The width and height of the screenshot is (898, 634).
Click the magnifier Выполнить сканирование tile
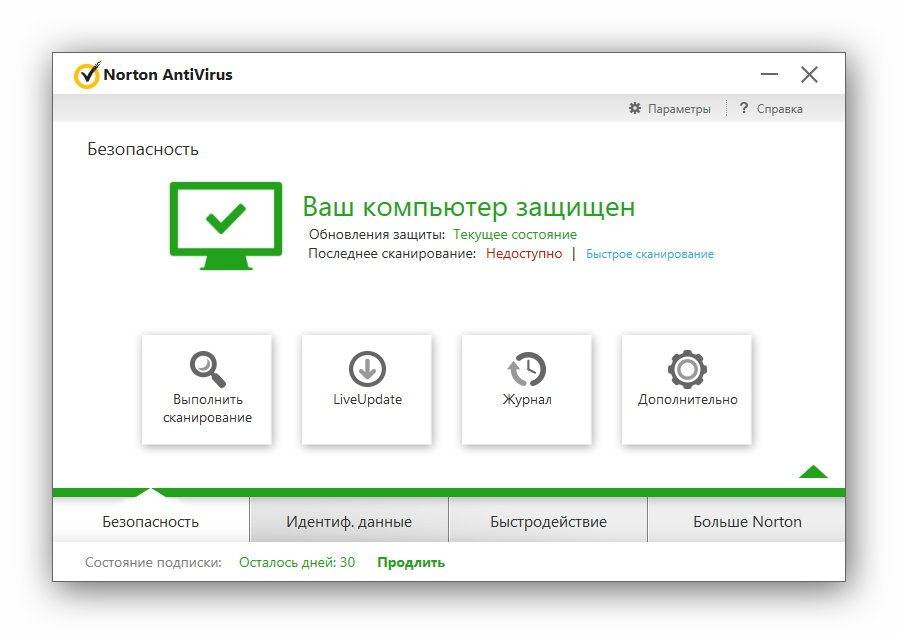(x=207, y=389)
